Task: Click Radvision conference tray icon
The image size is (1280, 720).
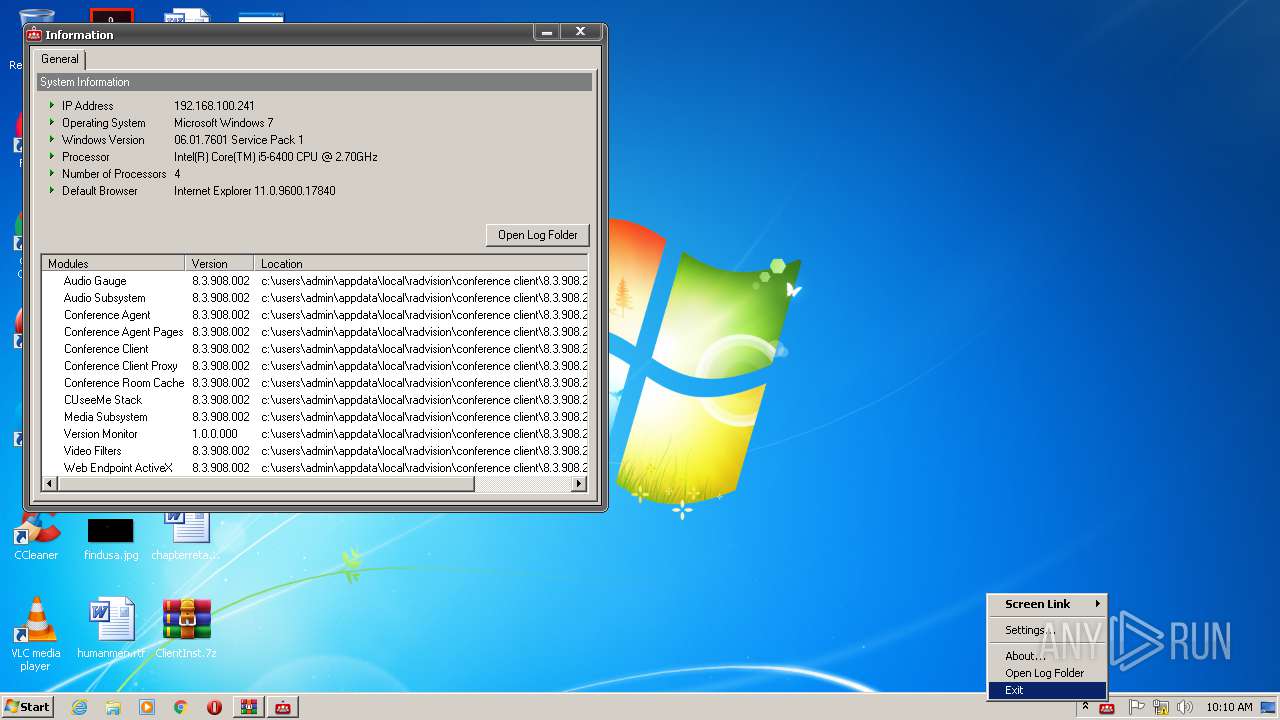Action: point(1107,708)
